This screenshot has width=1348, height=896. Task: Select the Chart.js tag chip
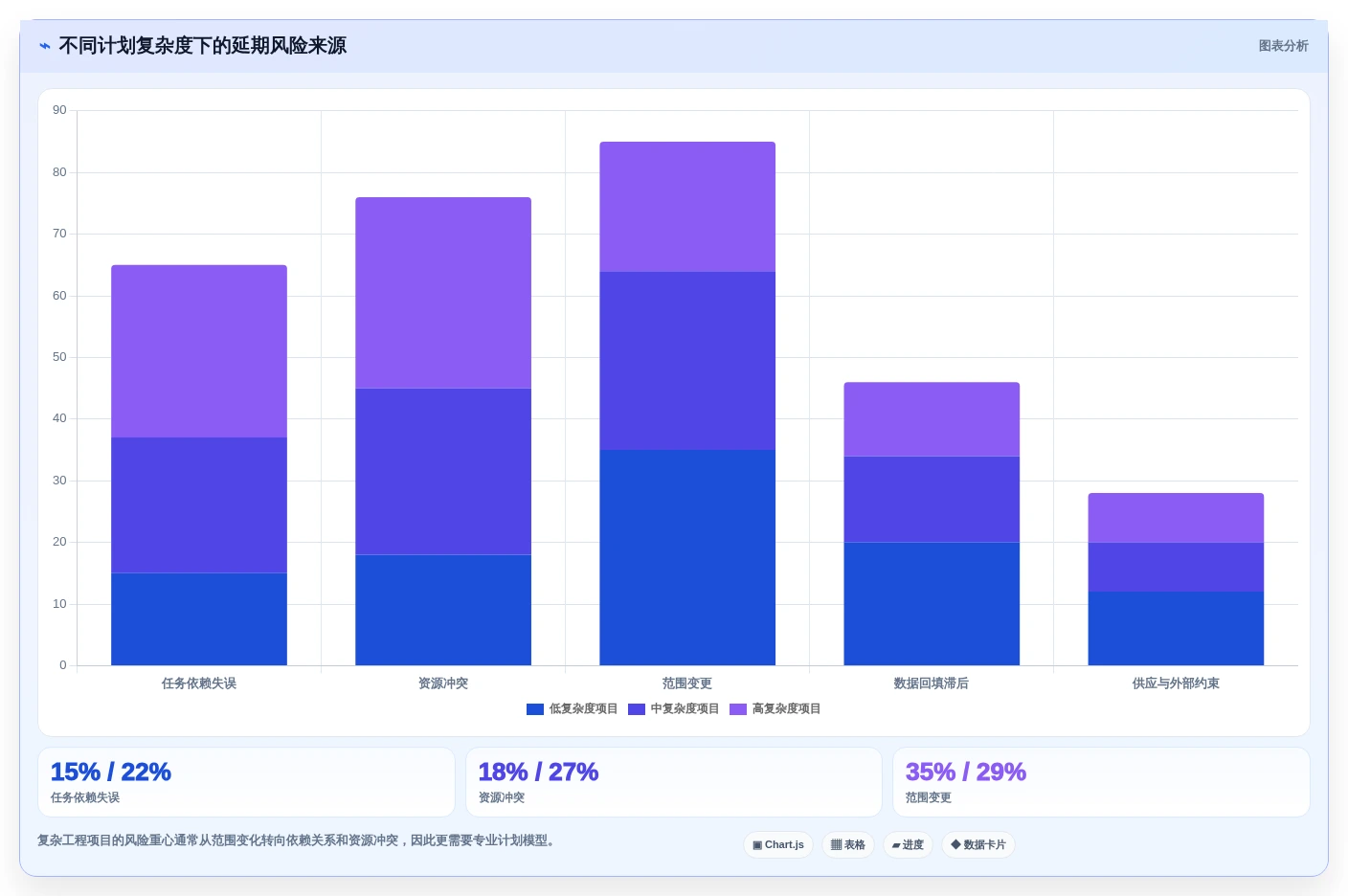(x=778, y=845)
